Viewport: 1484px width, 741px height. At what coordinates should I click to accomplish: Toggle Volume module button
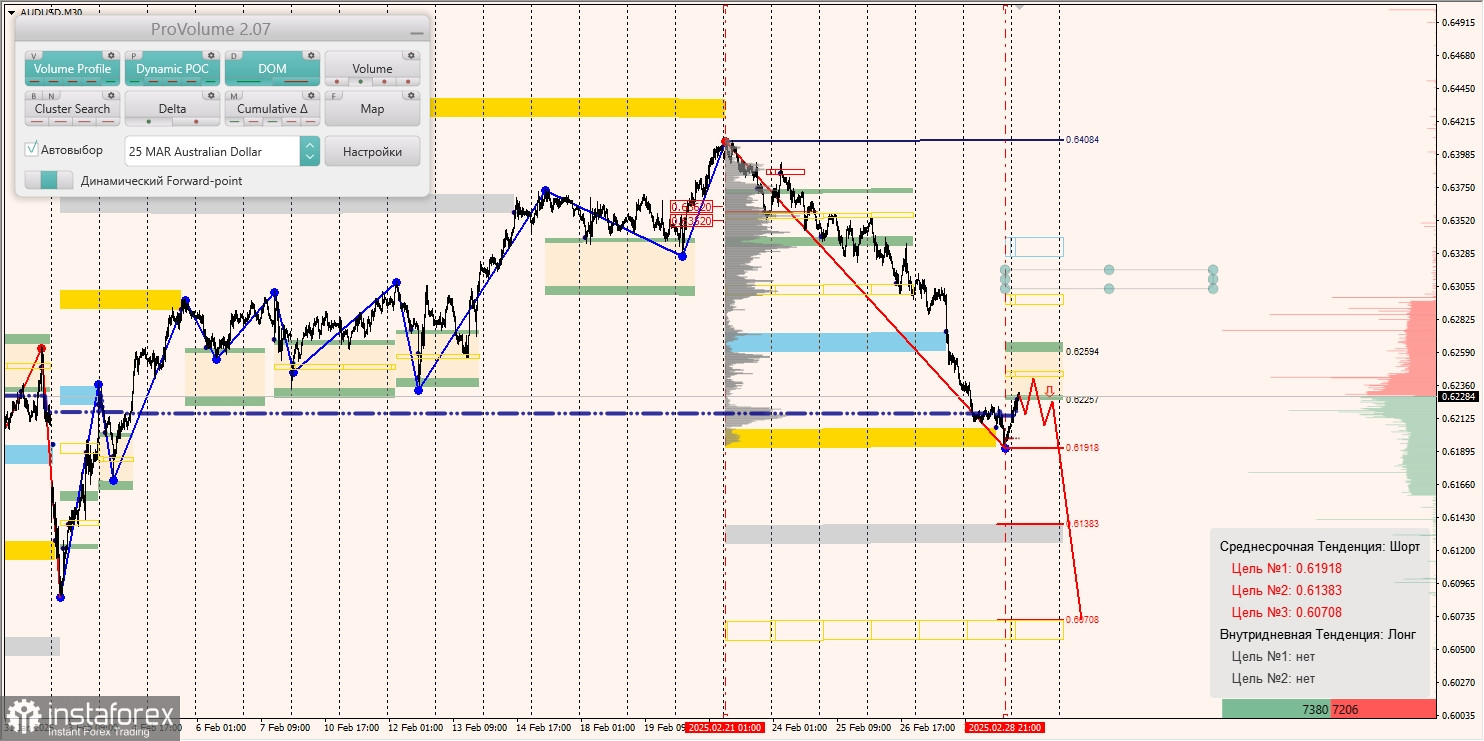[x=372, y=68]
